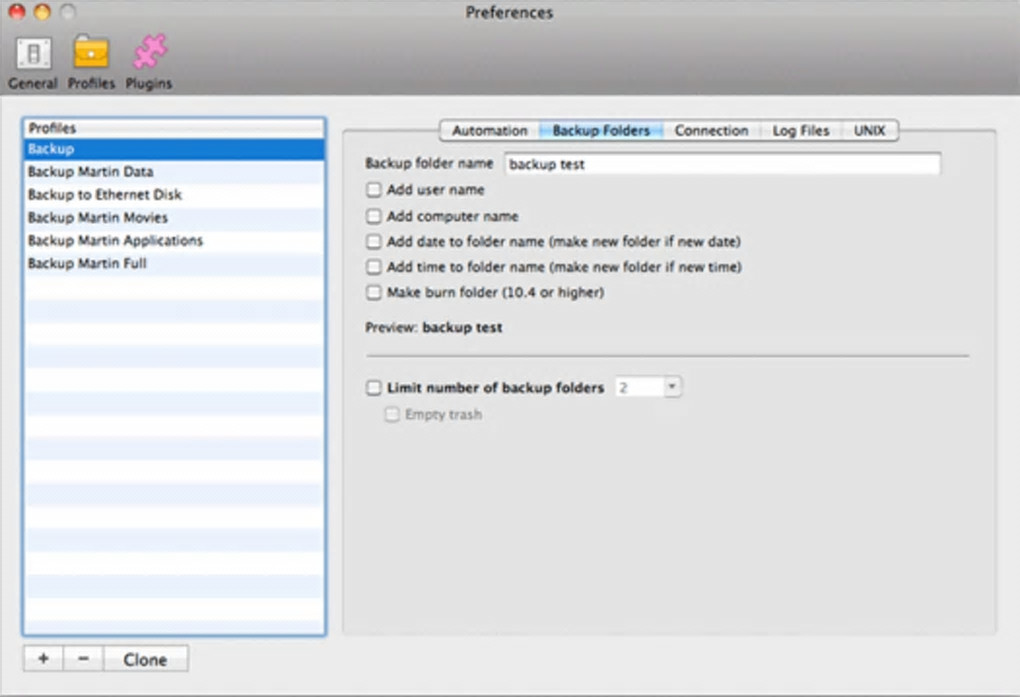Click the Backup folder name field
1020x697 pixels.
[722, 164]
